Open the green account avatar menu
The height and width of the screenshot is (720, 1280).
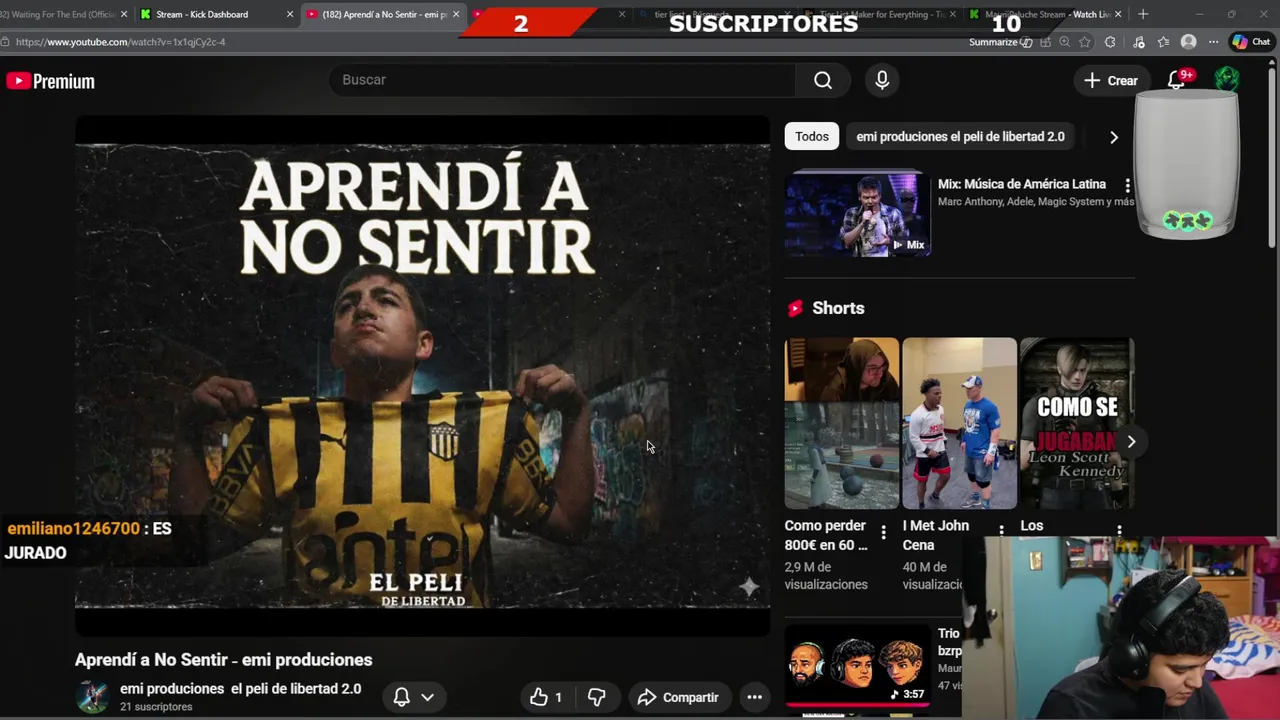click(1226, 80)
